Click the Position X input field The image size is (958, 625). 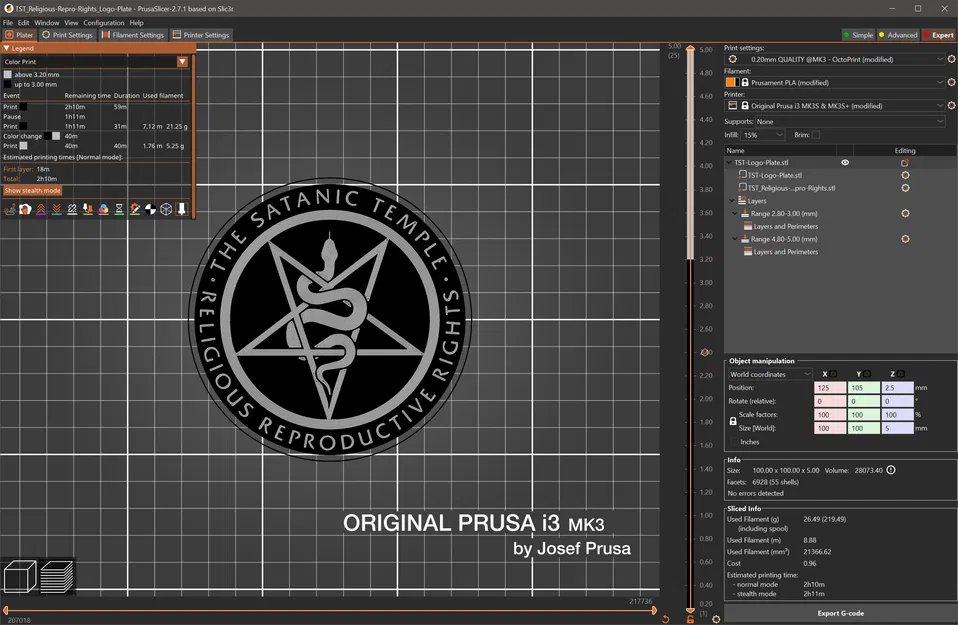tap(831, 387)
